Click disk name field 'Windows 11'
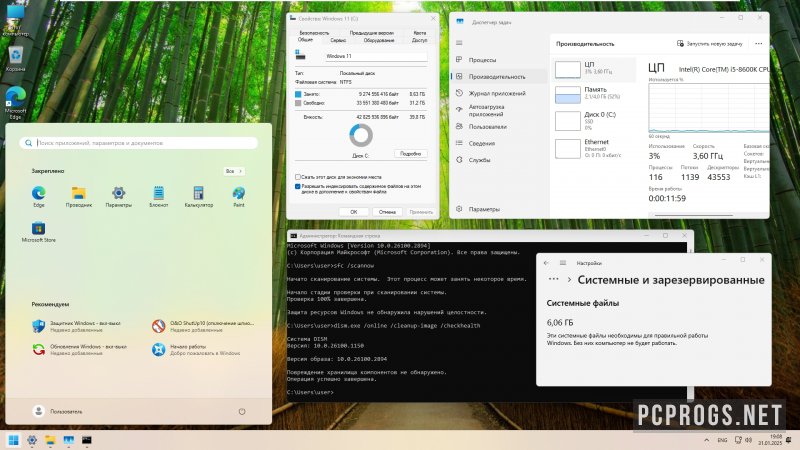The height and width of the screenshot is (450, 800). pos(376,56)
